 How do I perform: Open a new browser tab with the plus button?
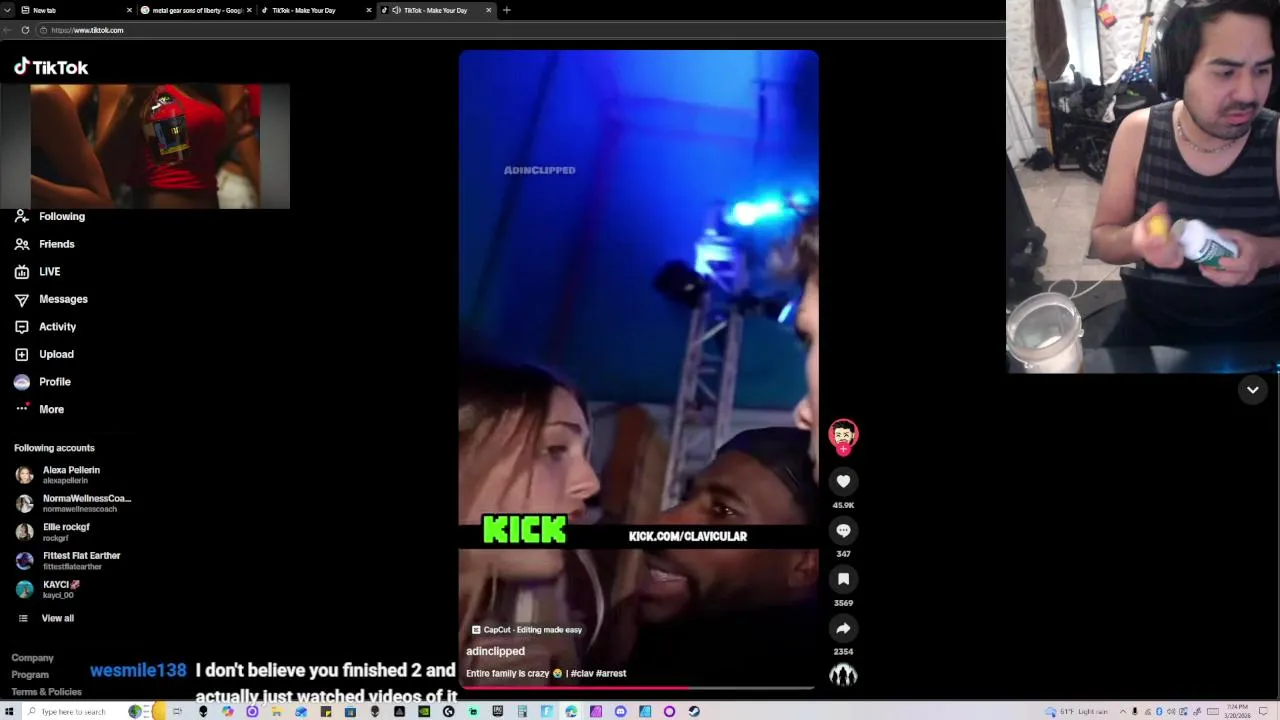pyautogui.click(x=506, y=10)
